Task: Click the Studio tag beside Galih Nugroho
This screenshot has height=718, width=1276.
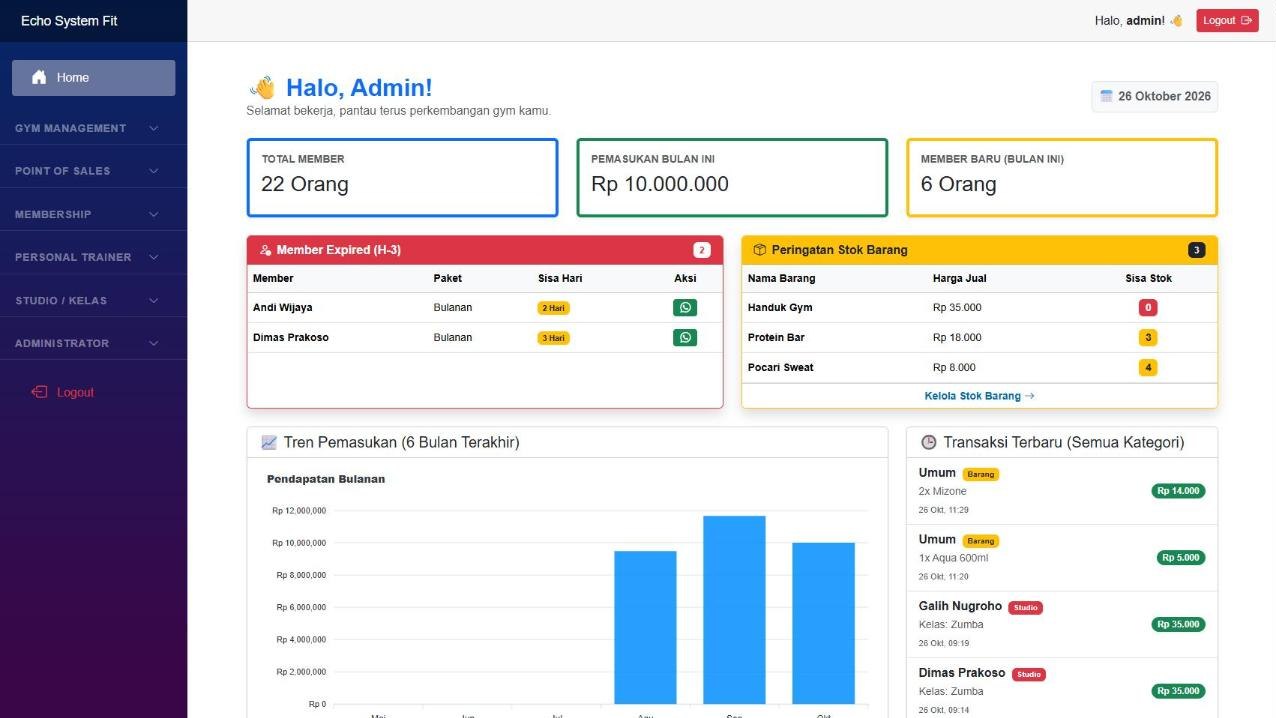Action: (1025, 607)
